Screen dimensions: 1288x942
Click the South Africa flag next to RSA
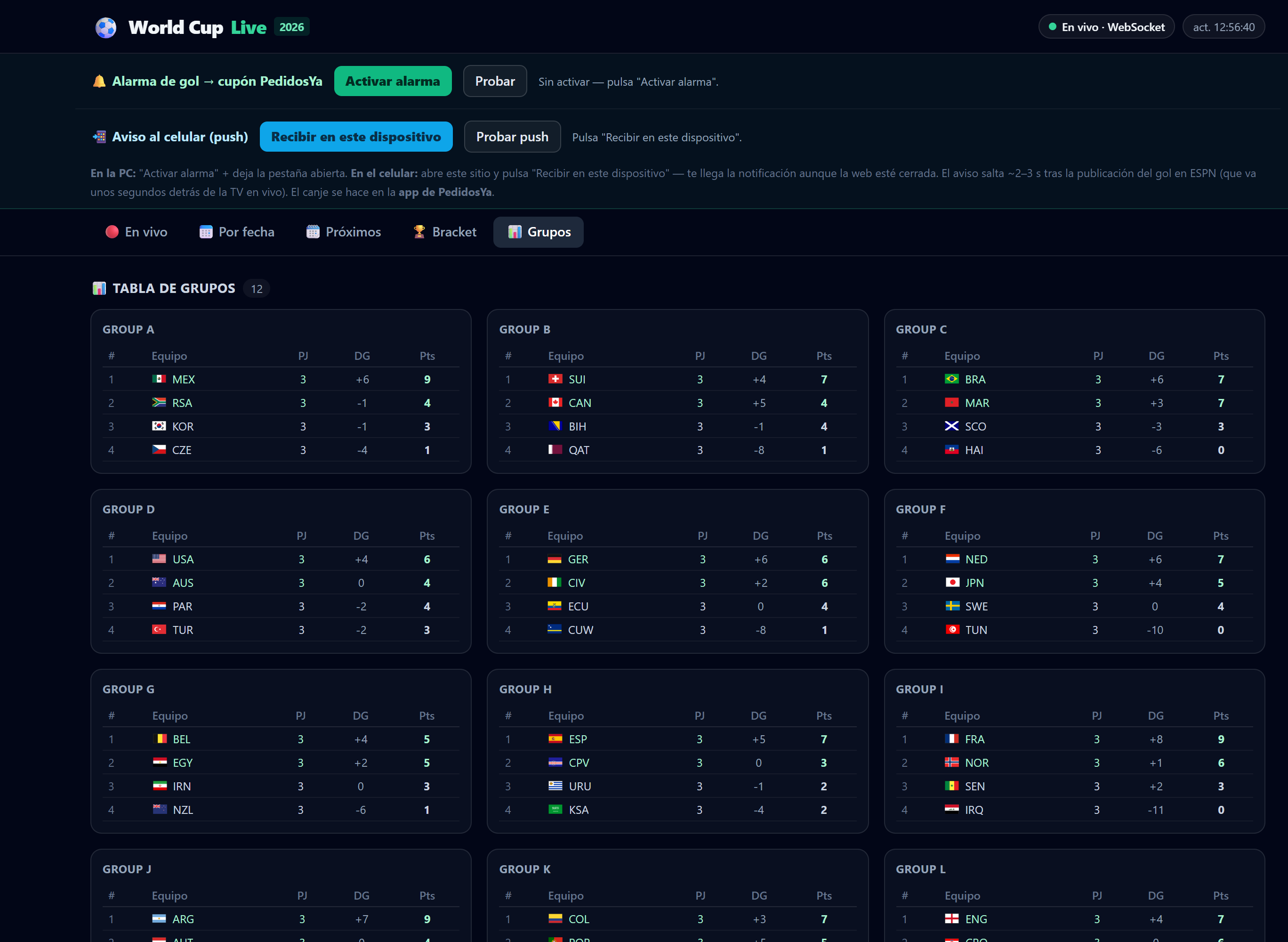(159, 403)
